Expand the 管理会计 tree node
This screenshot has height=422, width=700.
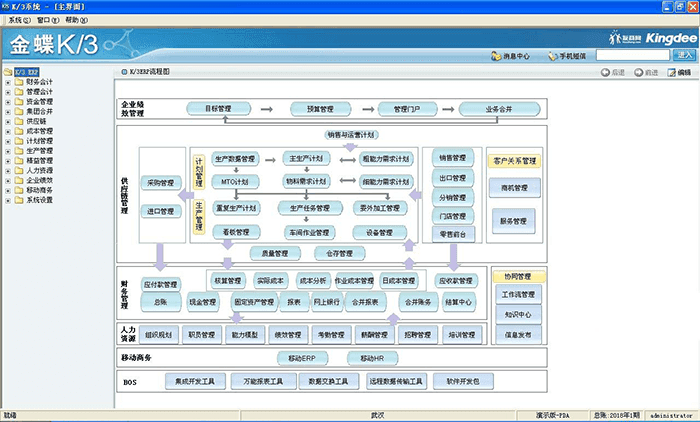pos(8,92)
